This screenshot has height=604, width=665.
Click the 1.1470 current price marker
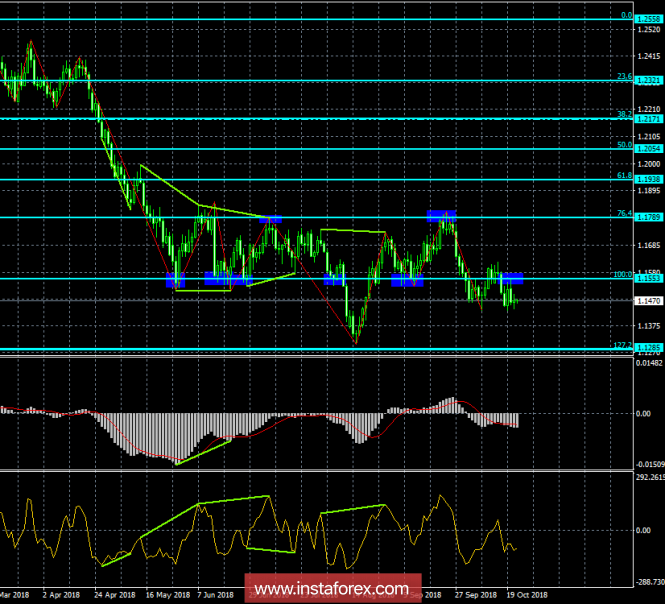(x=648, y=301)
